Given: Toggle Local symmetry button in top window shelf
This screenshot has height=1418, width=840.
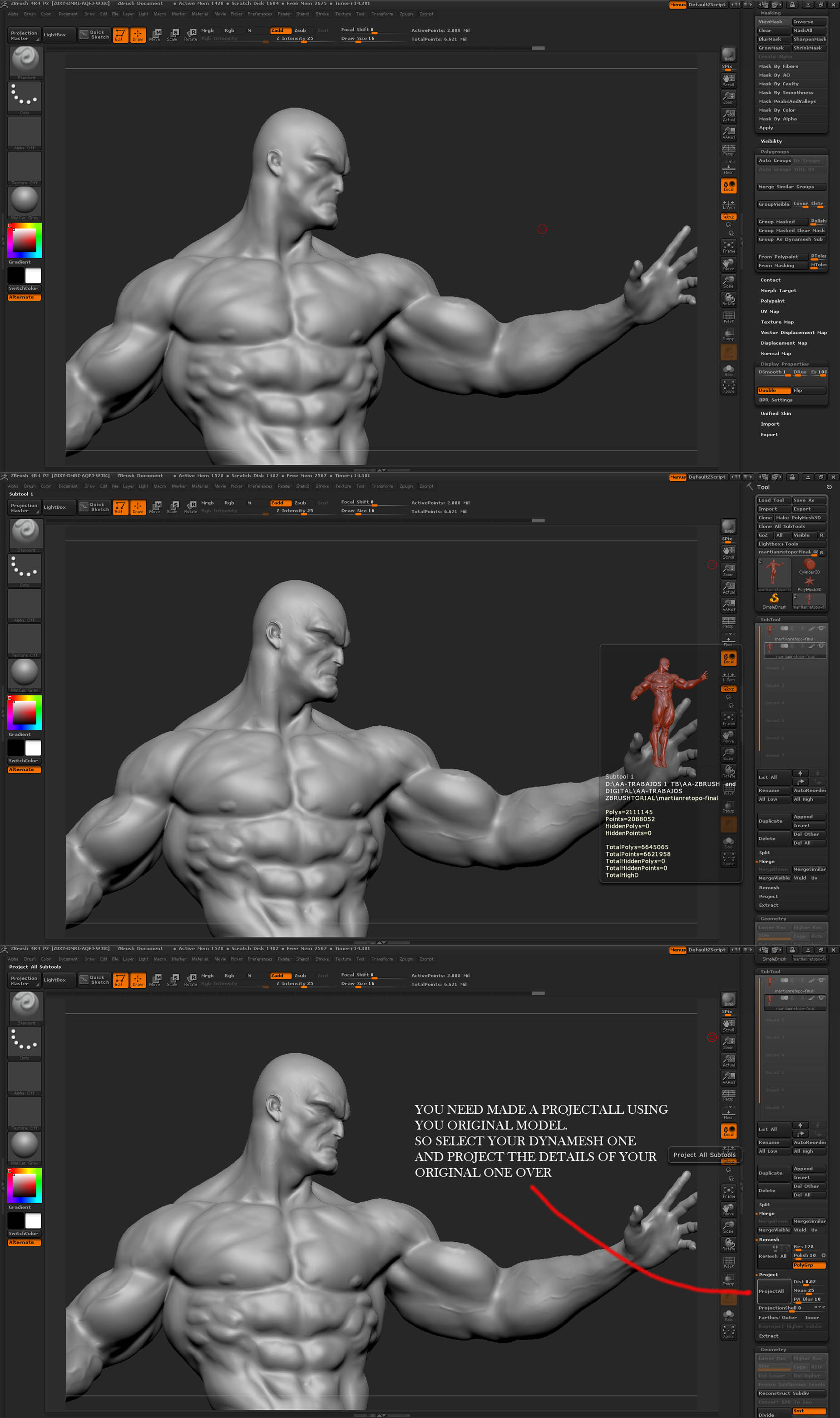Looking at the screenshot, I should [x=728, y=186].
